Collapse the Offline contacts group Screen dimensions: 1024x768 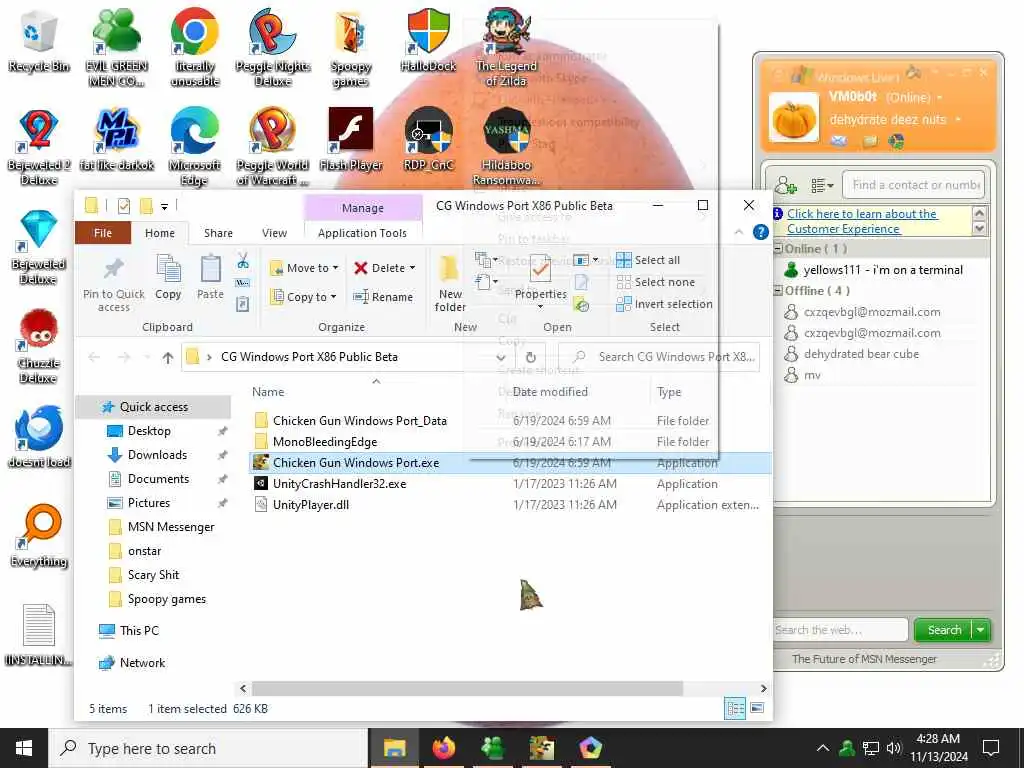(778, 291)
